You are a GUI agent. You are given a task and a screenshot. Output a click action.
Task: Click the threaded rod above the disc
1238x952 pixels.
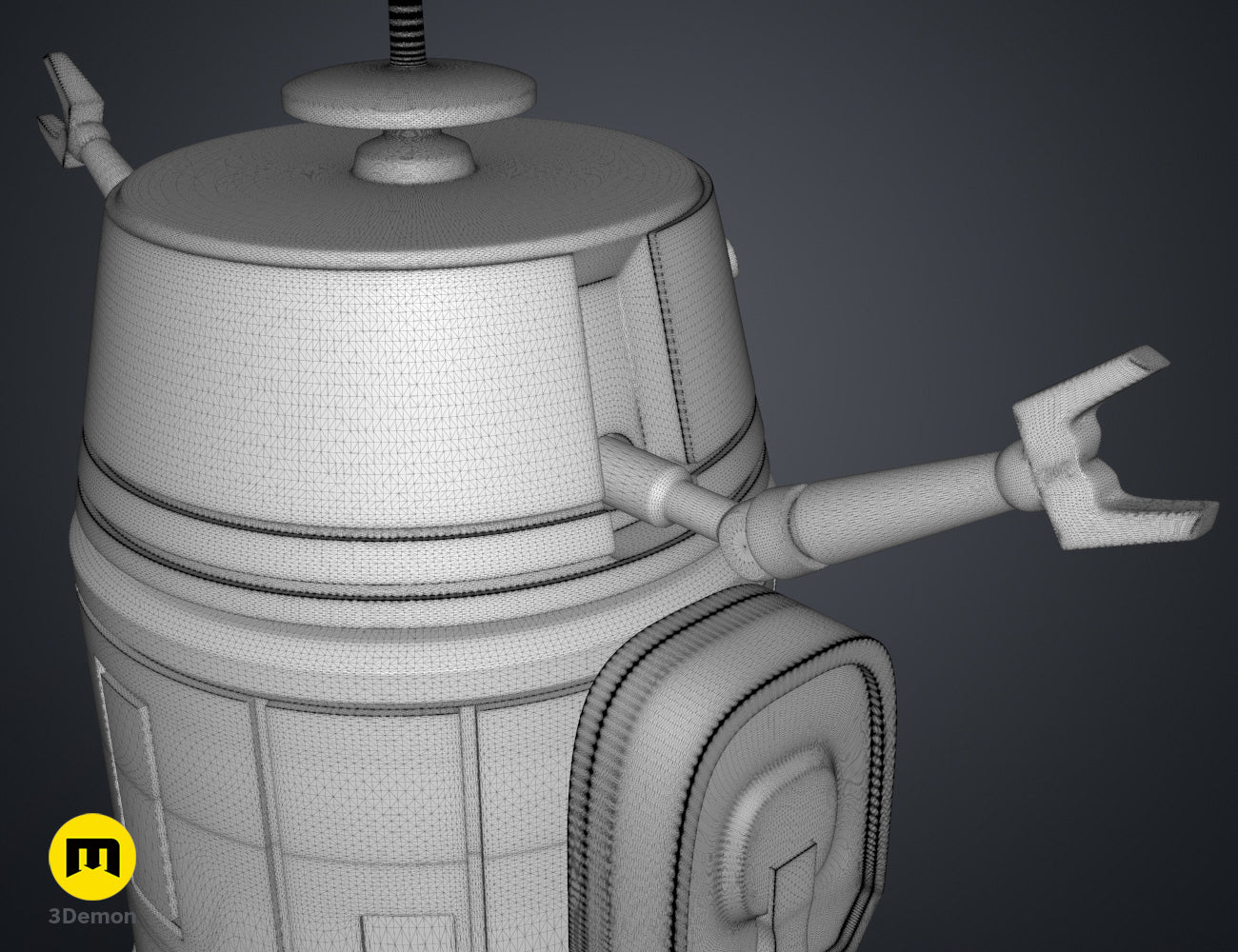click(404, 30)
